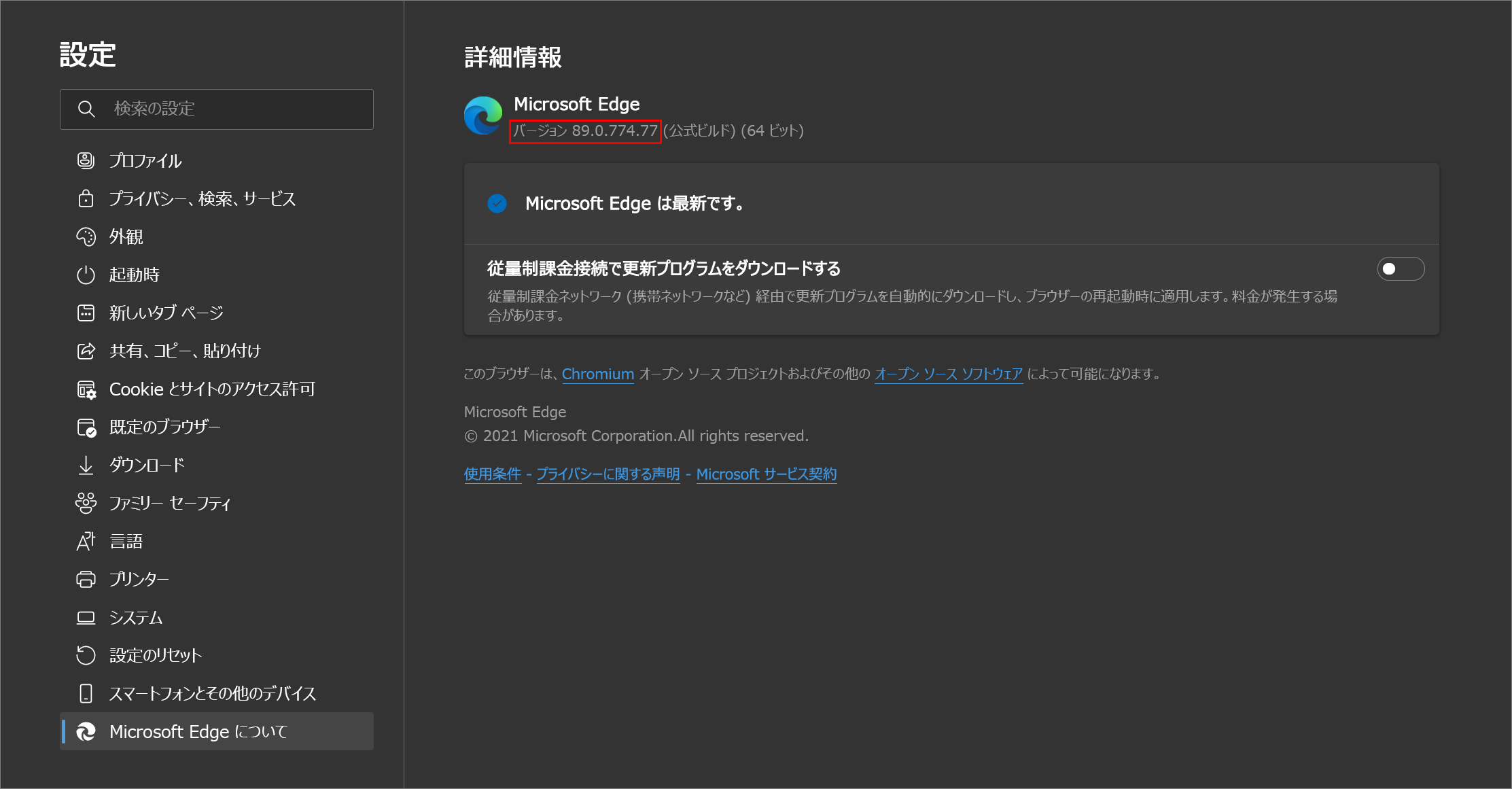The image size is (1512, 789).
Task: Click the smartphone icon
Action: (86, 693)
